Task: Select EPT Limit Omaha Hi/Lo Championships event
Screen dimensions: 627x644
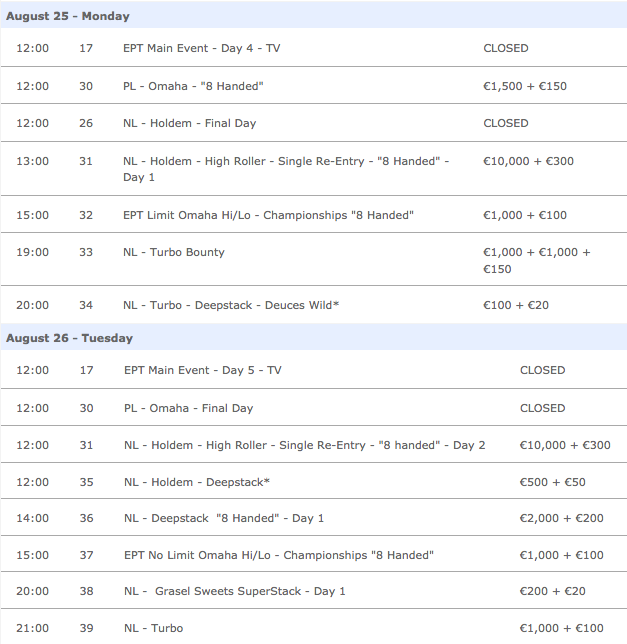Action: (268, 215)
